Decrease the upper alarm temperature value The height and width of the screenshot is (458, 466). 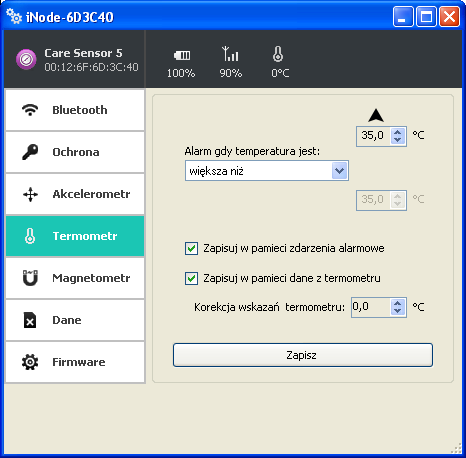(x=398, y=140)
